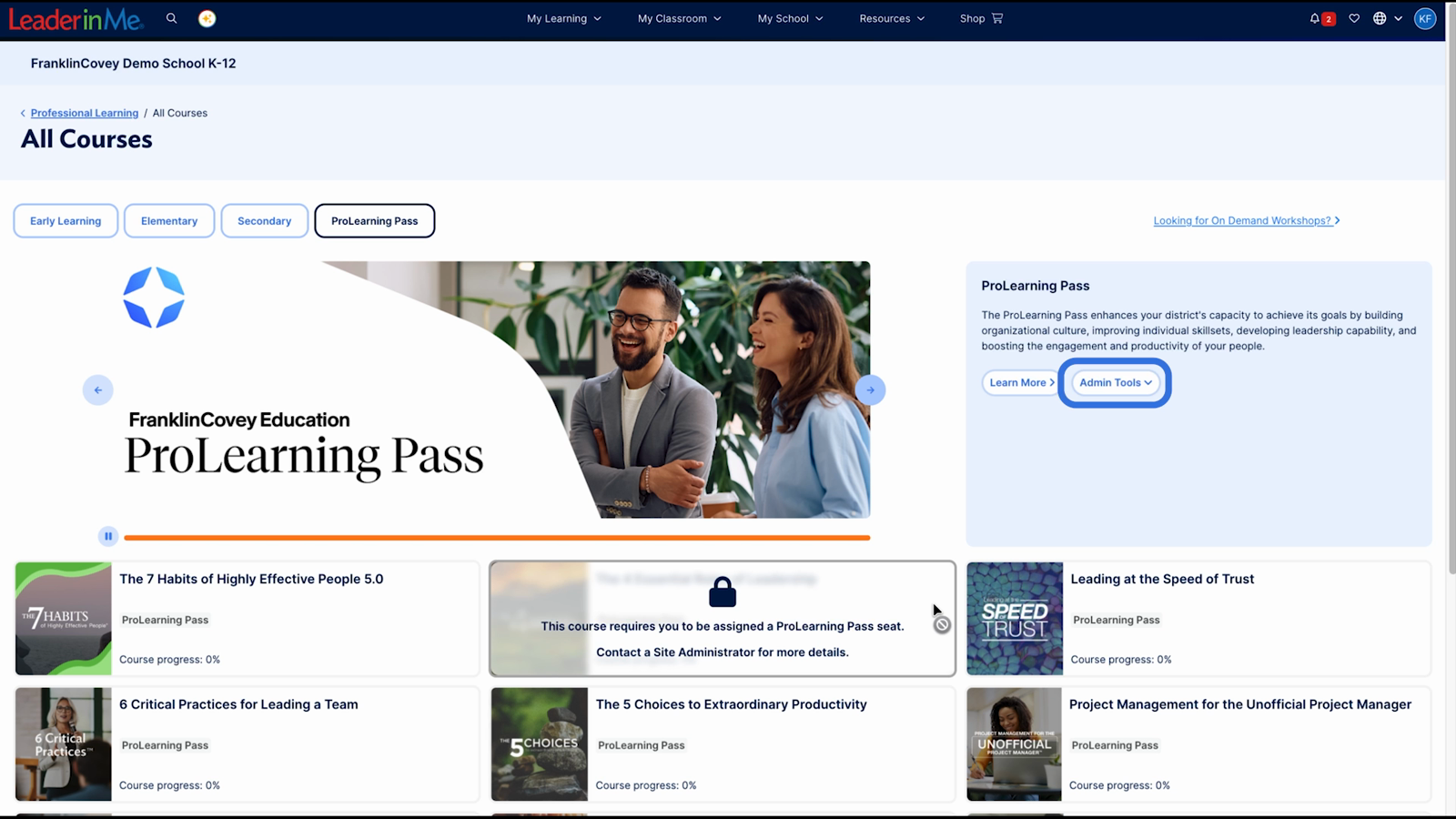Click FranklinCovey Demo School K-12 text

pyautogui.click(x=133, y=64)
